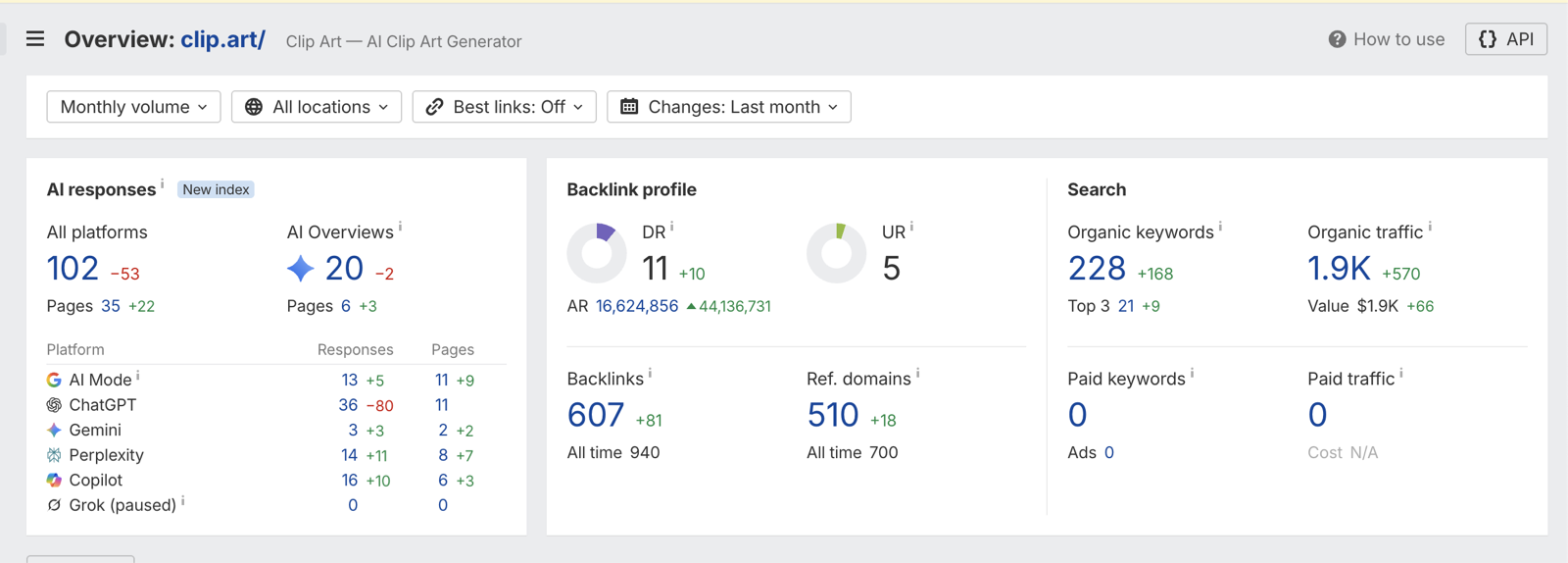Click the Gemini star icon
This screenshot has width=1568, height=563.
[x=54, y=430]
